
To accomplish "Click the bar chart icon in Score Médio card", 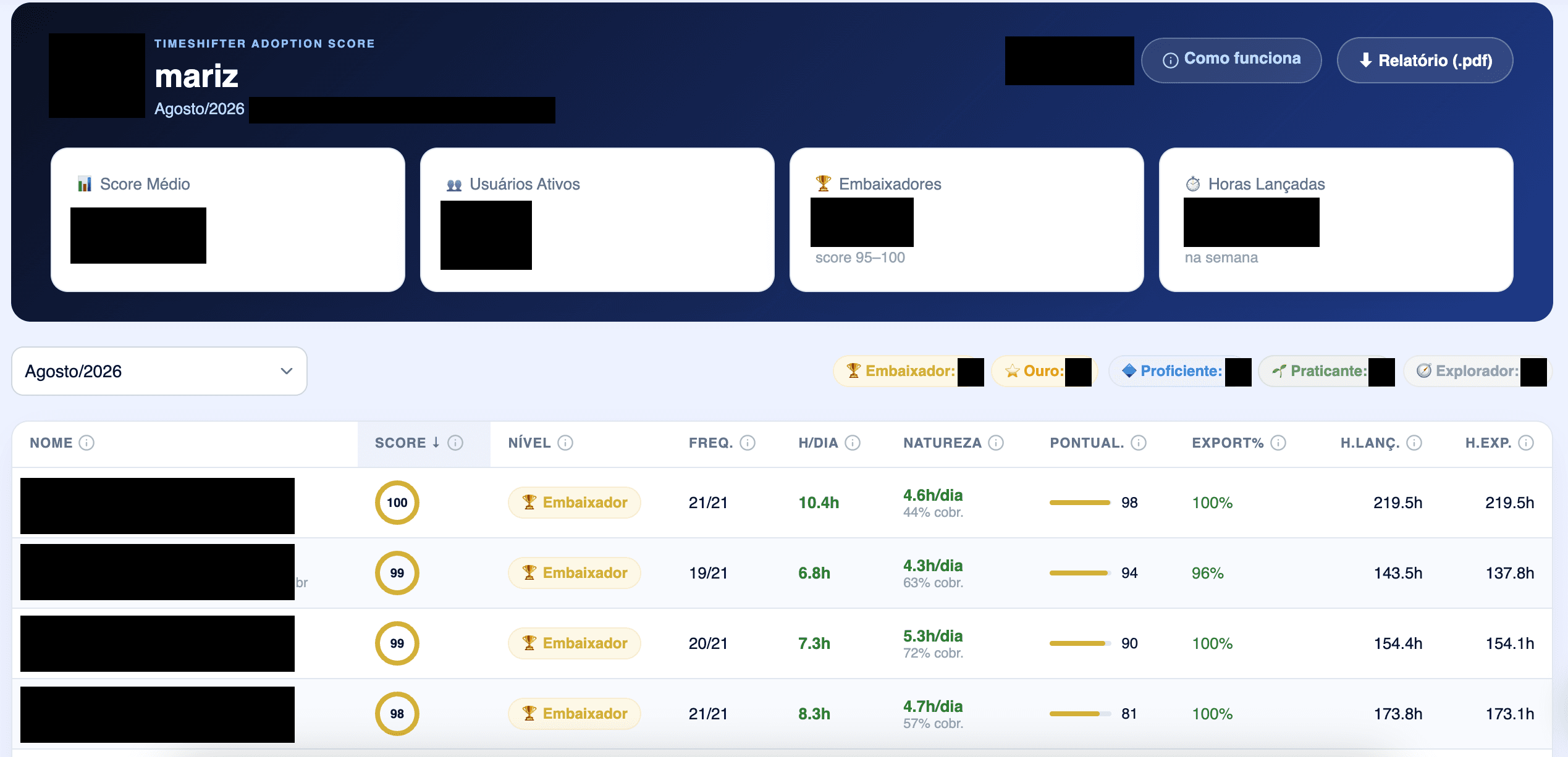I will pos(85,184).
